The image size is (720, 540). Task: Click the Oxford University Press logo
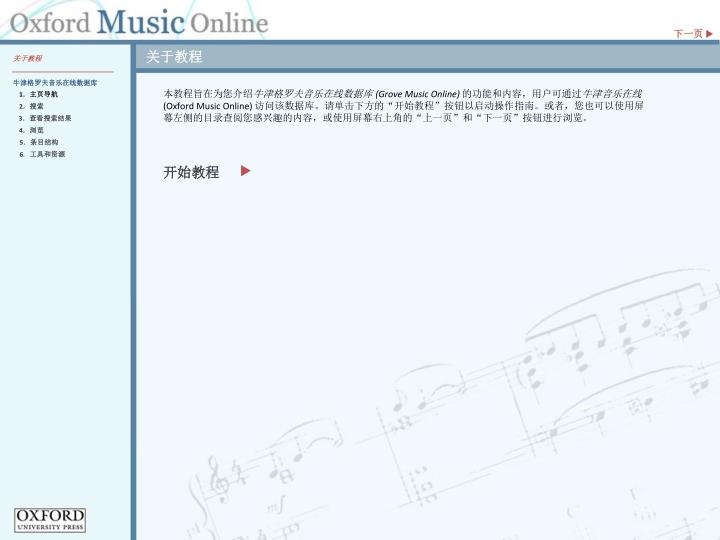pos(50,520)
